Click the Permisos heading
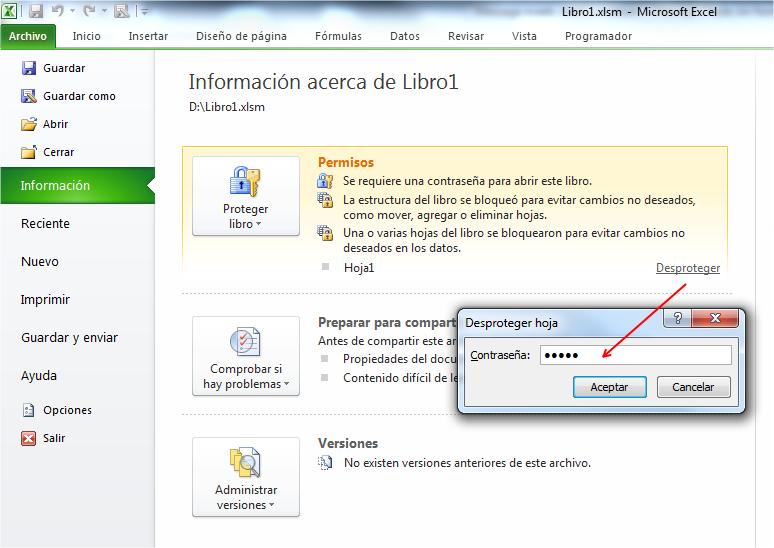 [346, 162]
